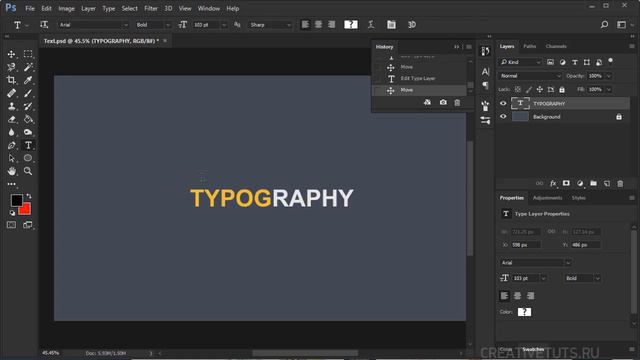Click the foreground color swatch
This screenshot has height=360, width=640.
click(17, 200)
